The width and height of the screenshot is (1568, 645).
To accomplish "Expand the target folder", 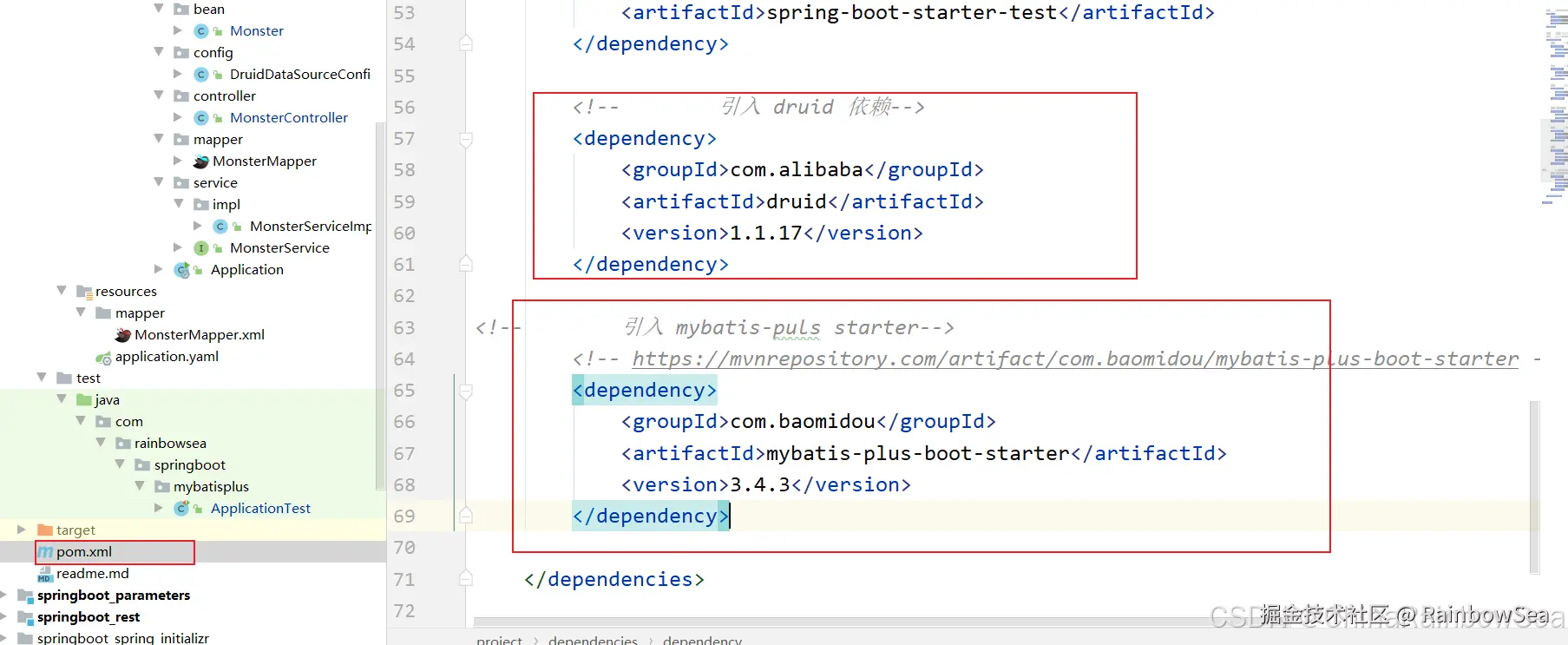I will pos(22,530).
